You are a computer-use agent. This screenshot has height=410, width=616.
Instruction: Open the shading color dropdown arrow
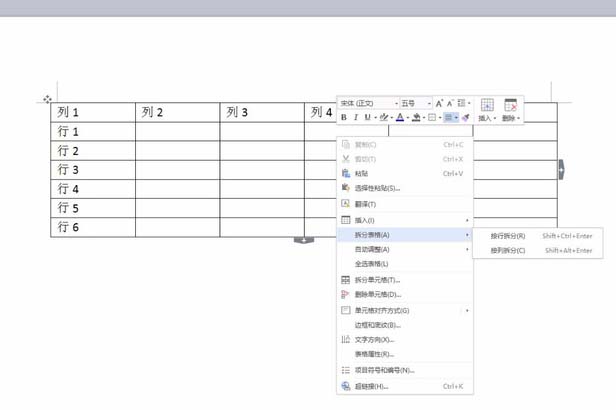424,118
